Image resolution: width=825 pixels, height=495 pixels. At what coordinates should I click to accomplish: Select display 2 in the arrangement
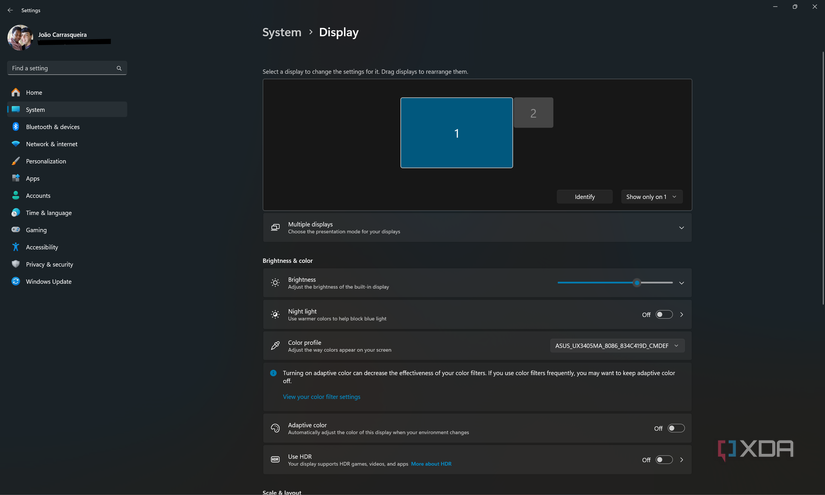pyautogui.click(x=533, y=113)
